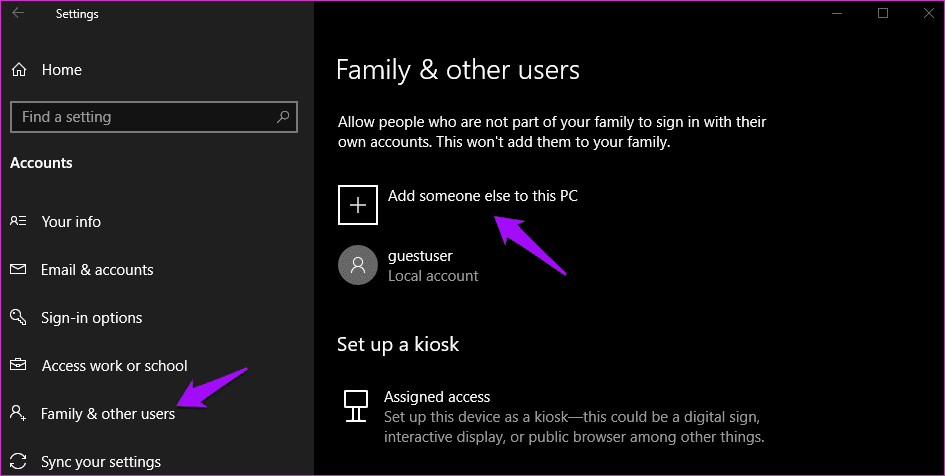
Task: Click the Assigned access kiosk icon
Action: (x=356, y=406)
